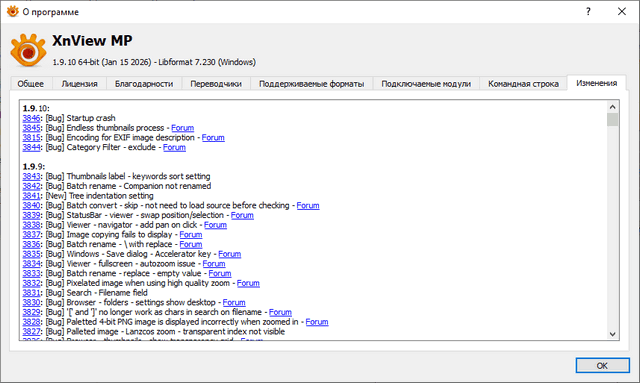Open issue link 3842
Screen dimensions: 640x383
coord(31,186)
